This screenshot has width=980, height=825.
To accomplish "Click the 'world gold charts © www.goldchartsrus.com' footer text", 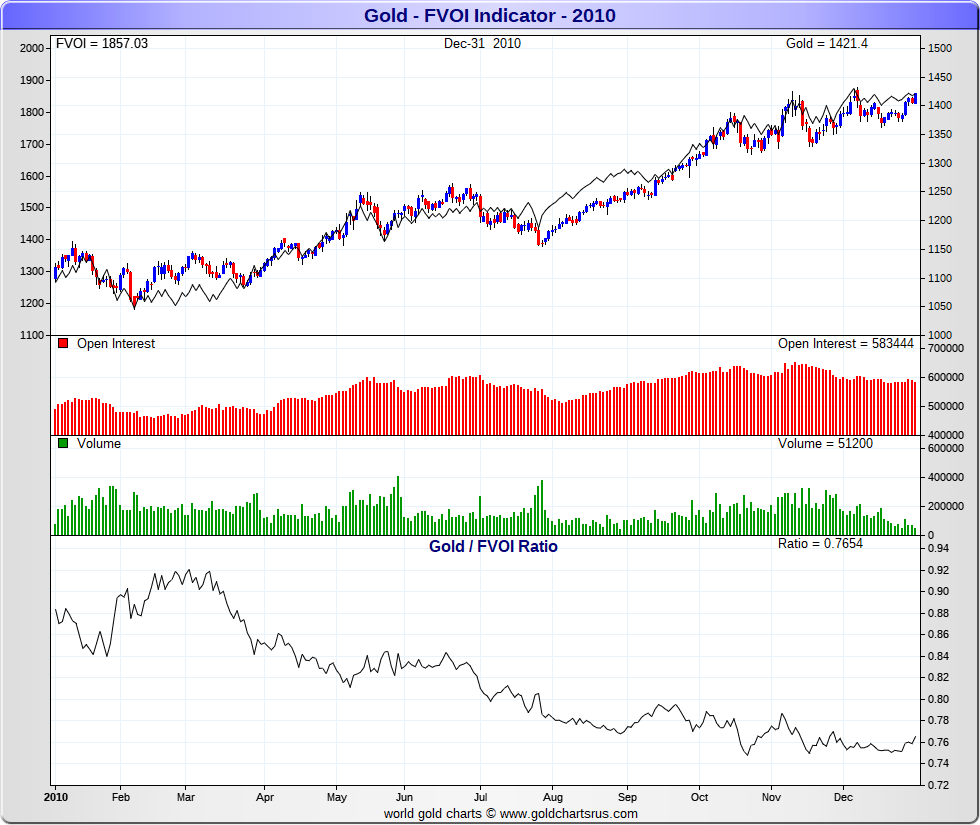I will pyautogui.click(x=511, y=814).
